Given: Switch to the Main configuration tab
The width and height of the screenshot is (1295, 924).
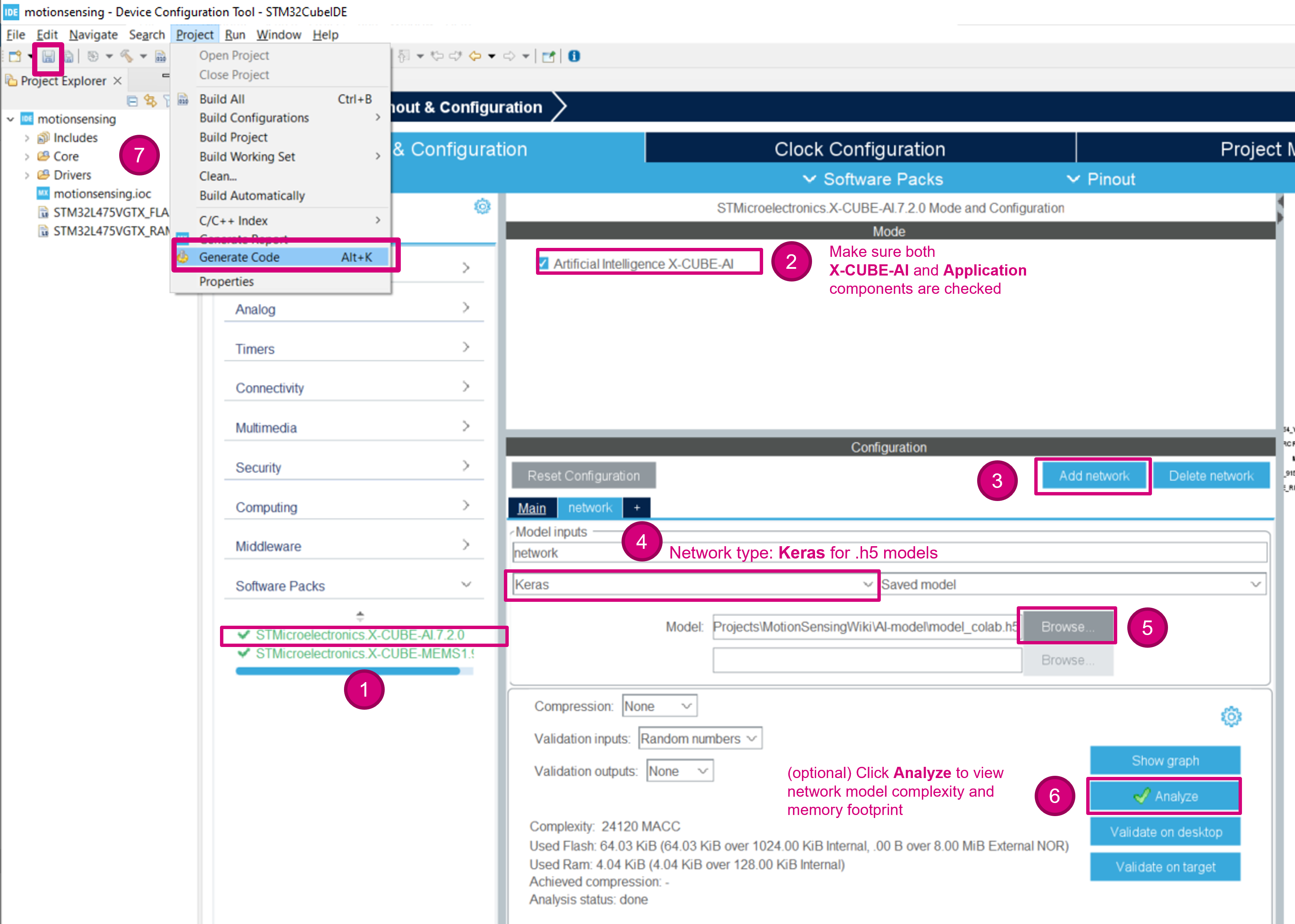Looking at the screenshot, I should tap(532, 507).
